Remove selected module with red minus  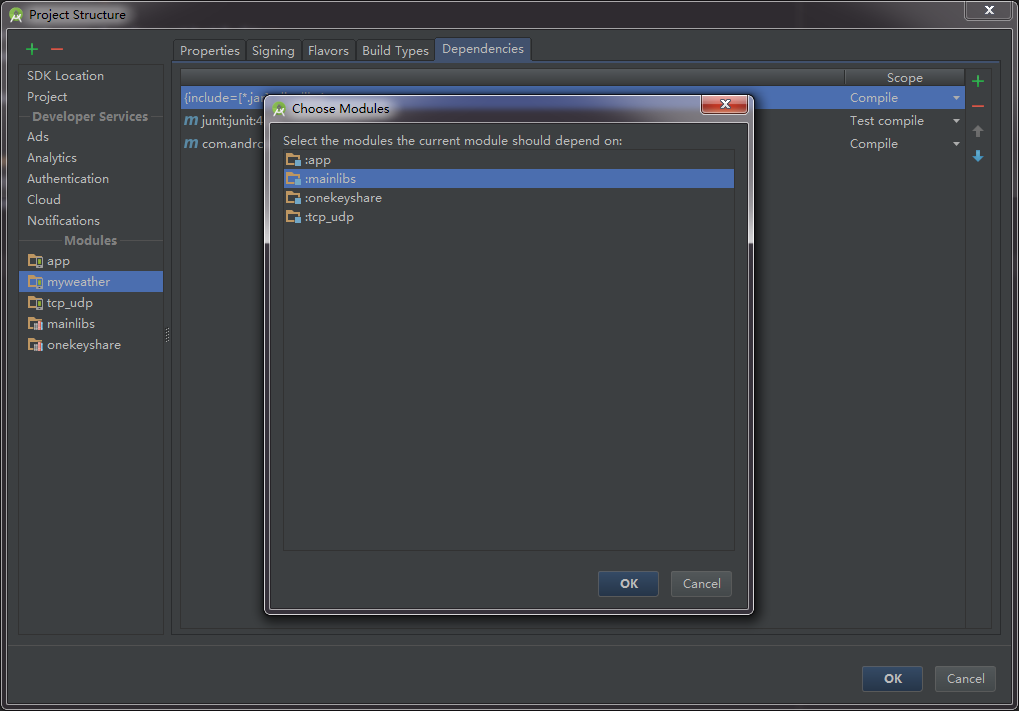pos(57,49)
